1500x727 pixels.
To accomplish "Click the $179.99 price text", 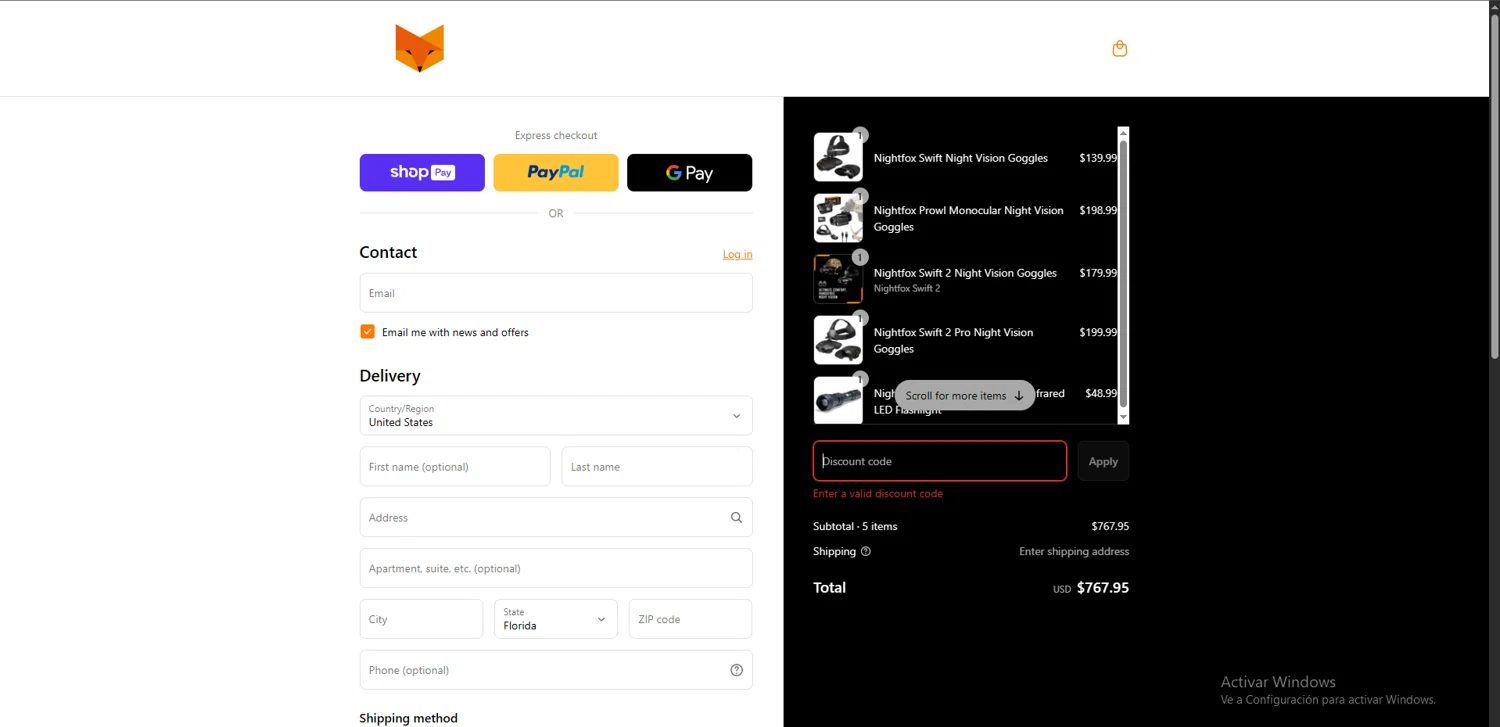I will coord(1098,272).
